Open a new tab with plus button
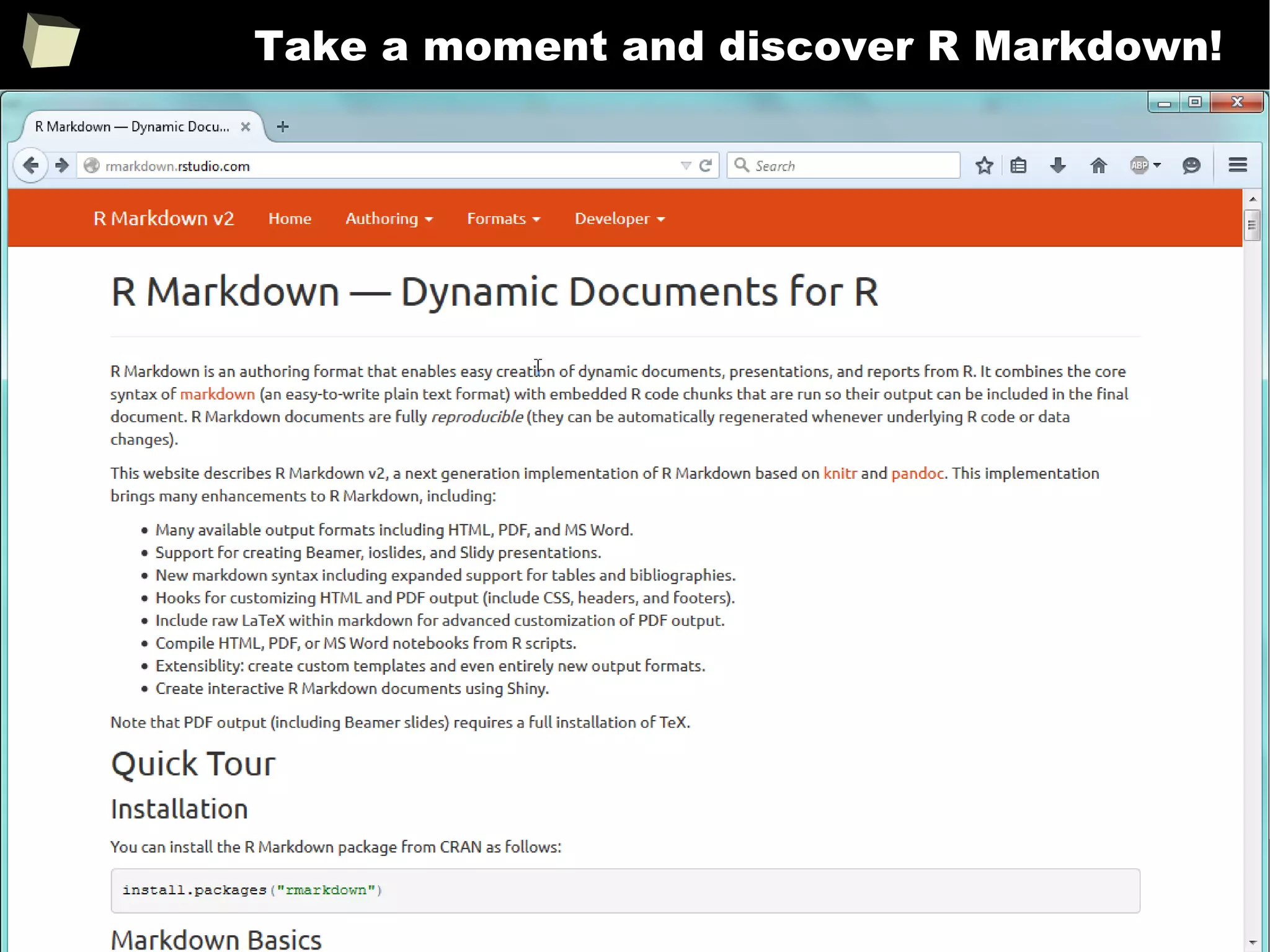 283,127
